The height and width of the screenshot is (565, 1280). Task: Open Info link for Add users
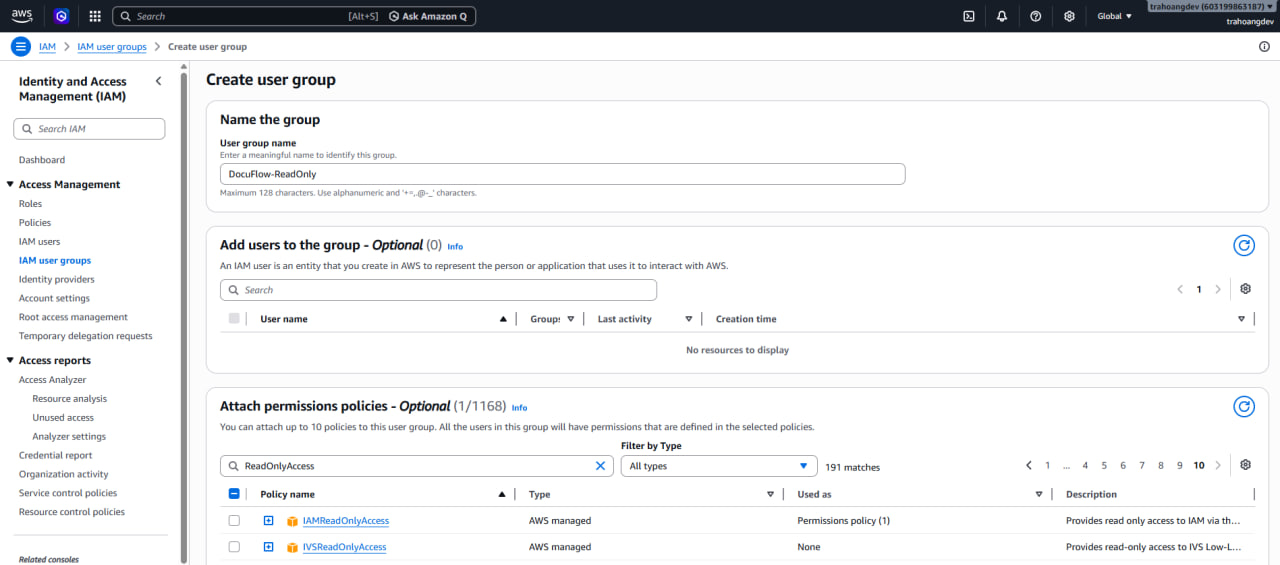pyautogui.click(x=455, y=246)
